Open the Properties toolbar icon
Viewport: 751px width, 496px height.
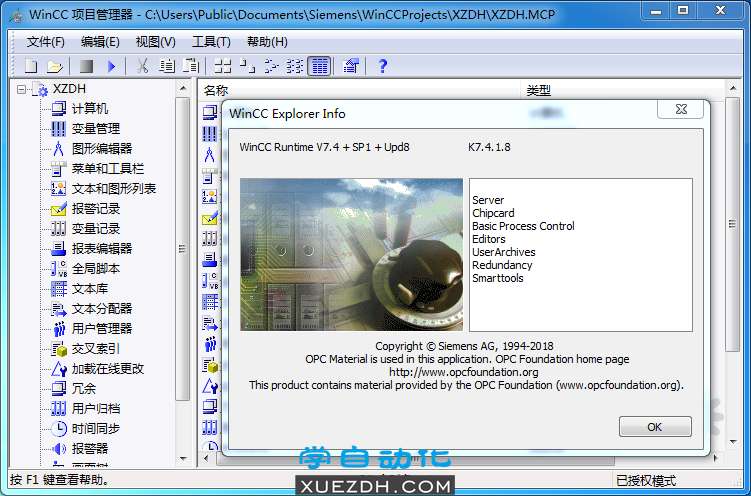pyautogui.click(x=352, y=66)
